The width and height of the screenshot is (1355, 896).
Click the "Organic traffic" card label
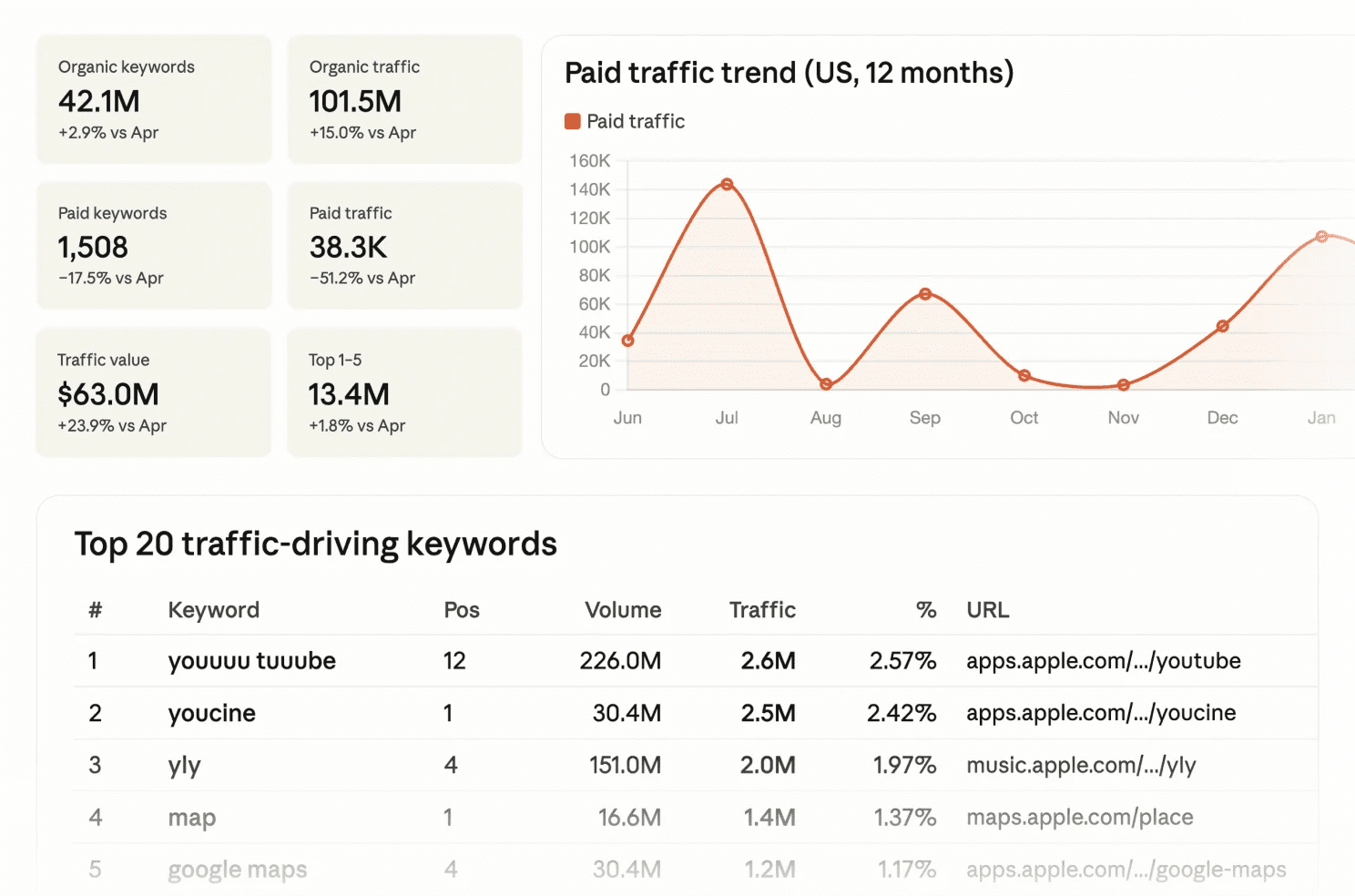[x=364, y=67]
